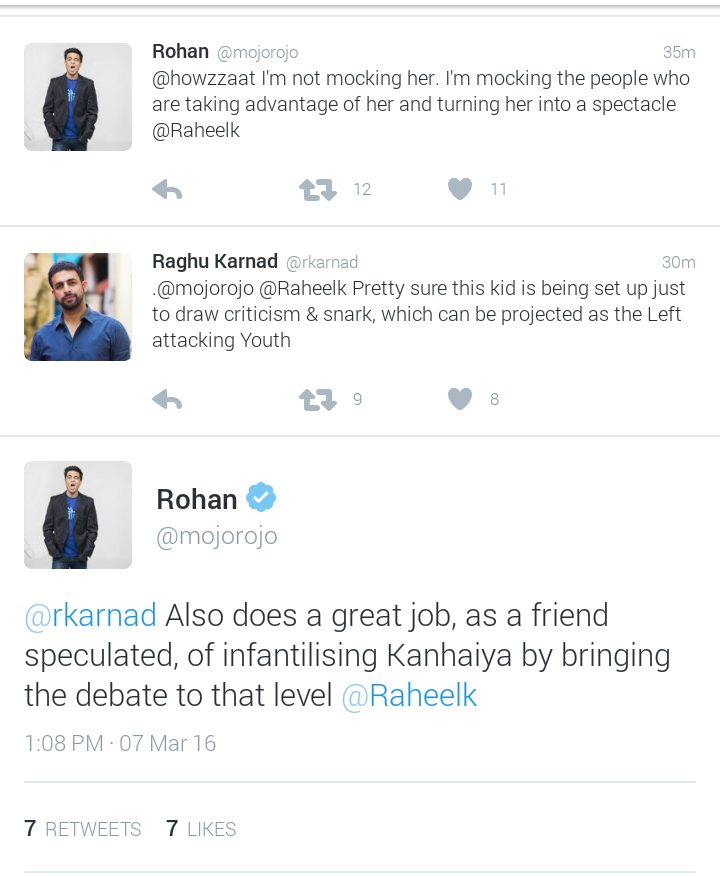Click the Rohan name in main tweet

197,498
